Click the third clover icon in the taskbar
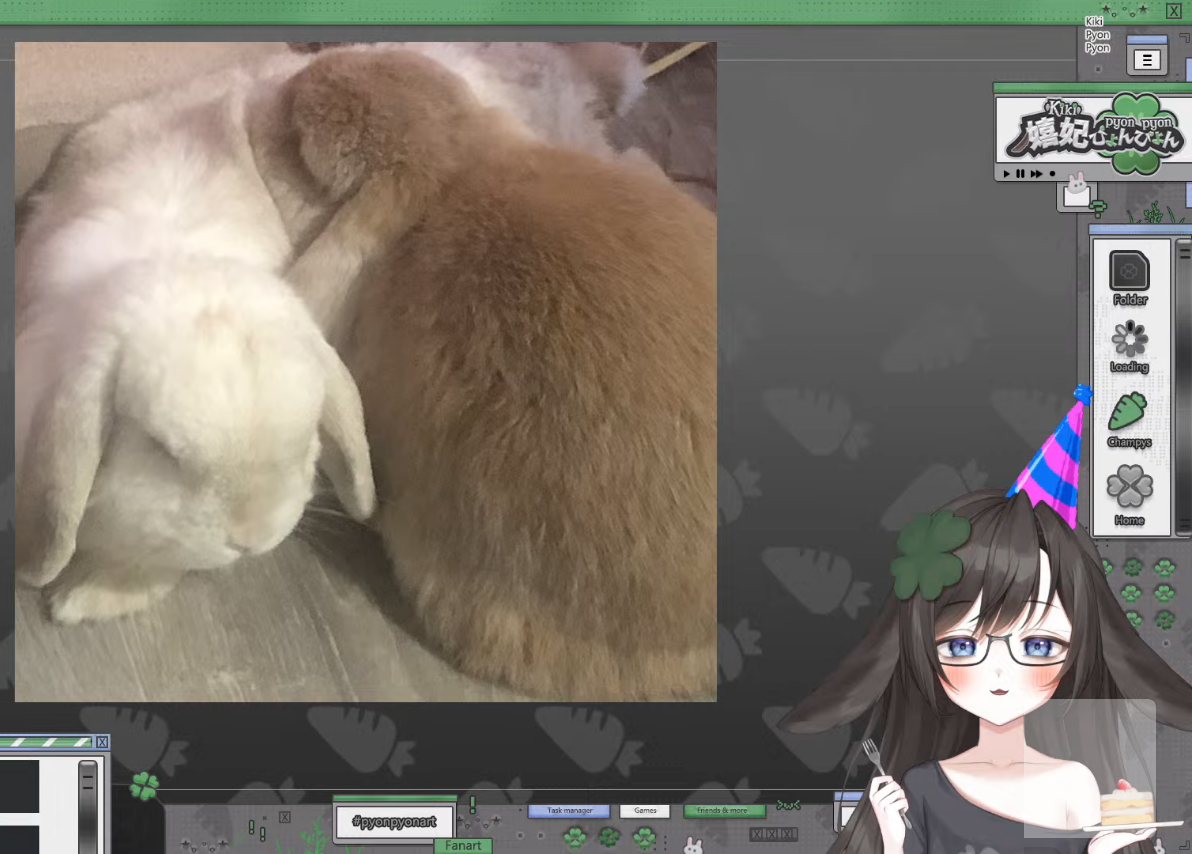The image size is (1192, 854). (644, 838)
